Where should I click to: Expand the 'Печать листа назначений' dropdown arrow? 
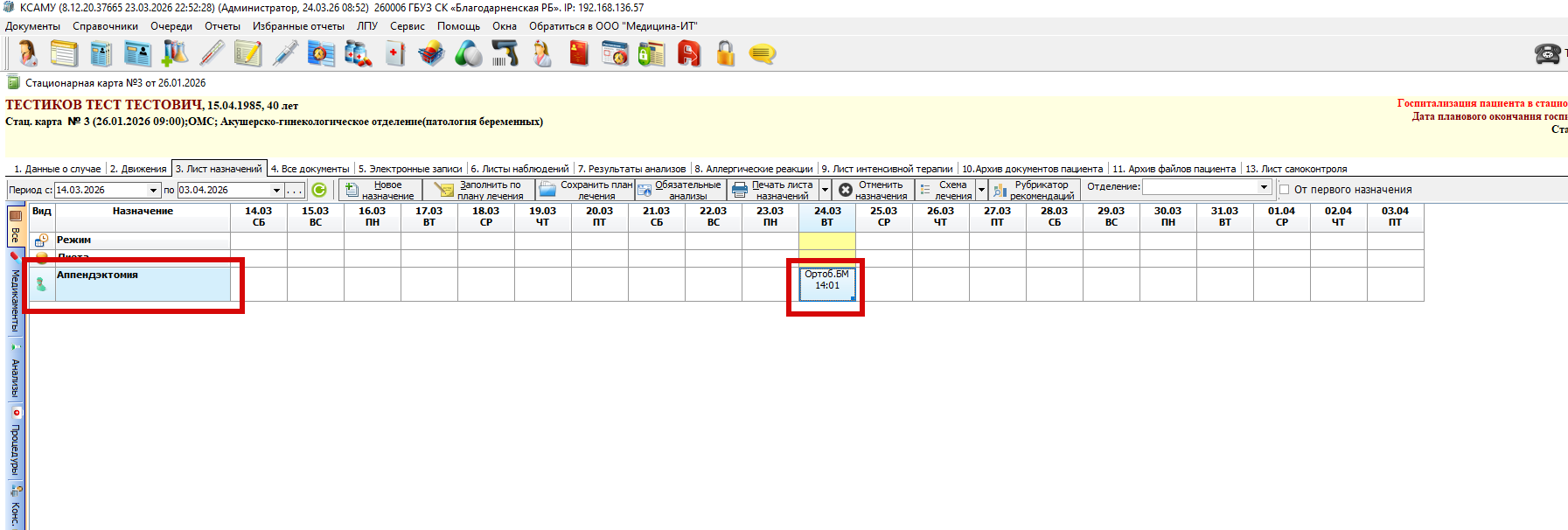pyautogui.click(x=825, y=190)
